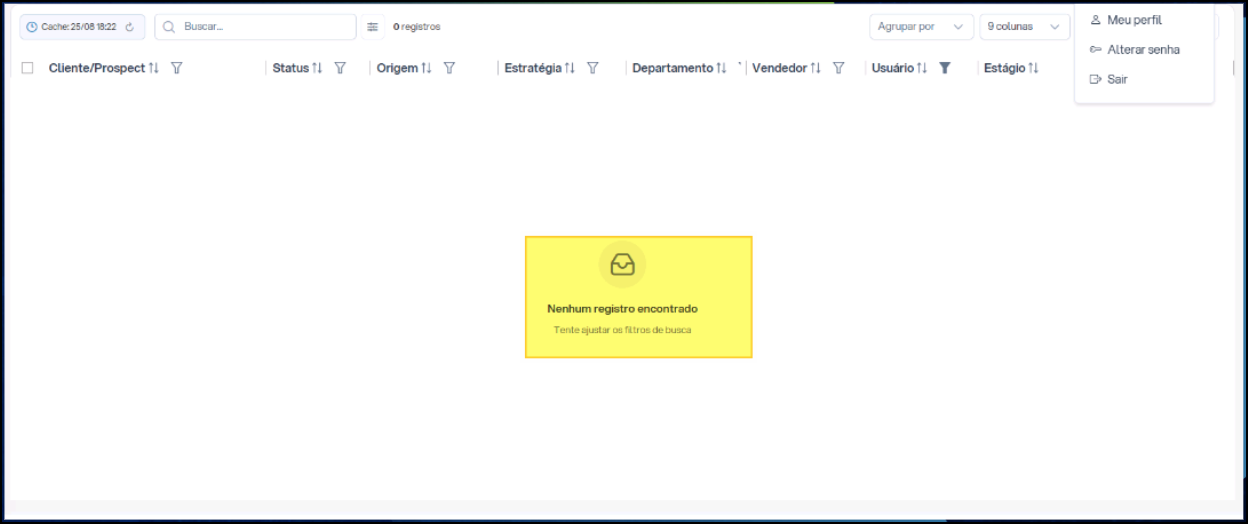Click the exit icon beside Sair
The height and width of the screenshot is (524, 1248).
tap(1095, 79)
